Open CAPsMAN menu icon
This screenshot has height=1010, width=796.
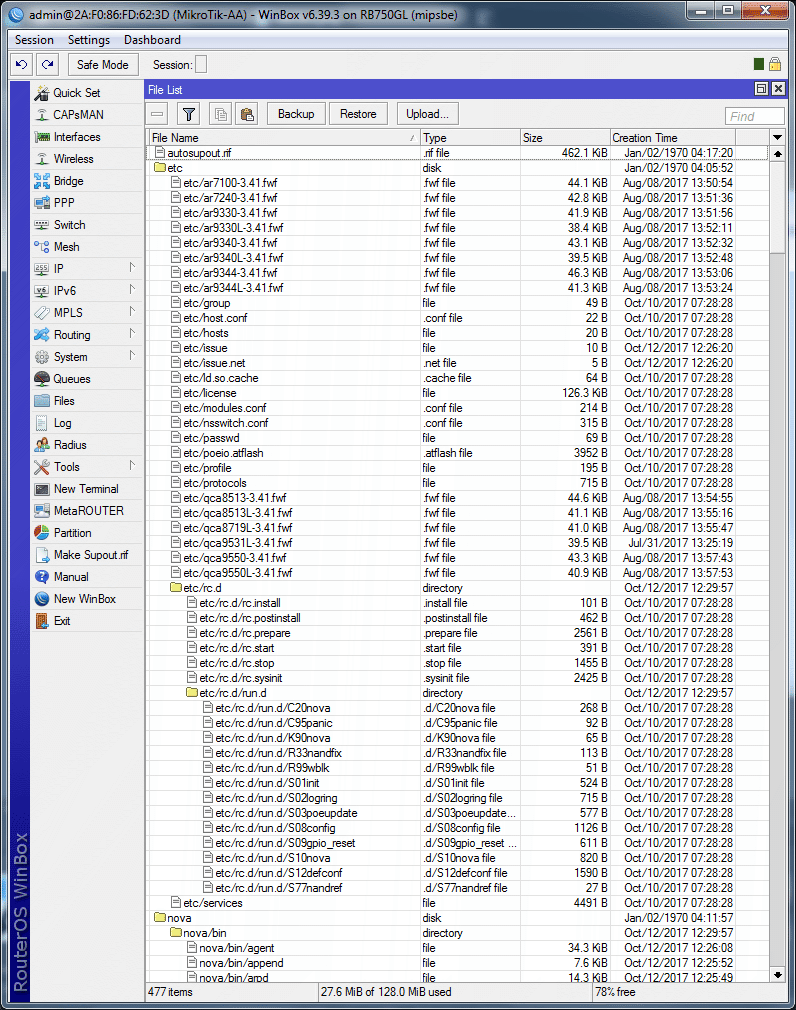[x=42, y=115]
